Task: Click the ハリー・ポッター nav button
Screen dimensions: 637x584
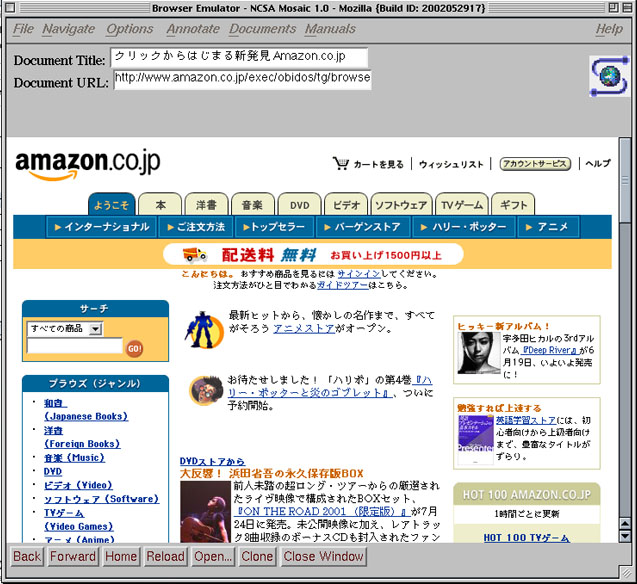Action: [464, 227]
